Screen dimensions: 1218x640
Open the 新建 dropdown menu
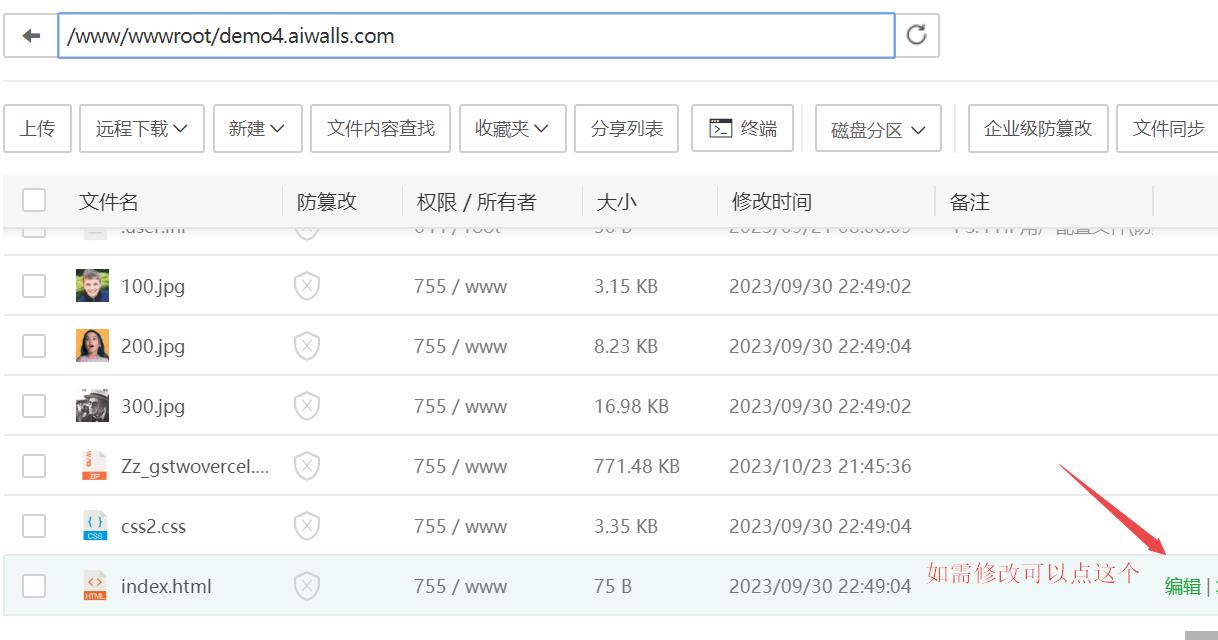coord(257,129)
